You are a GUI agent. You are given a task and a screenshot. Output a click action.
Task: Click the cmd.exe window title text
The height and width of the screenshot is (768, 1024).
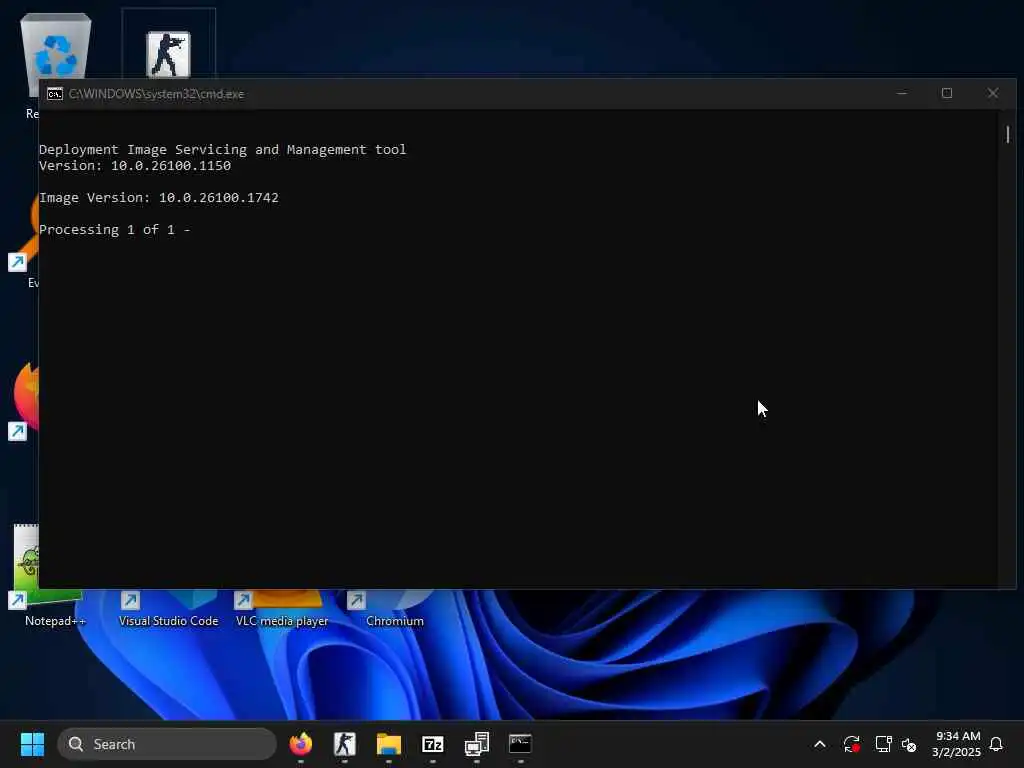156,94
